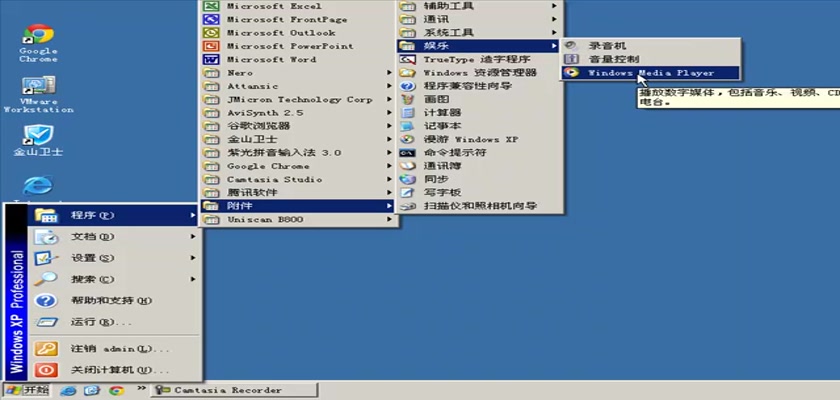Expand the Nero submenu arrow
The height and width of the screenshot is (400, 840).
click(x=391, y=72)
